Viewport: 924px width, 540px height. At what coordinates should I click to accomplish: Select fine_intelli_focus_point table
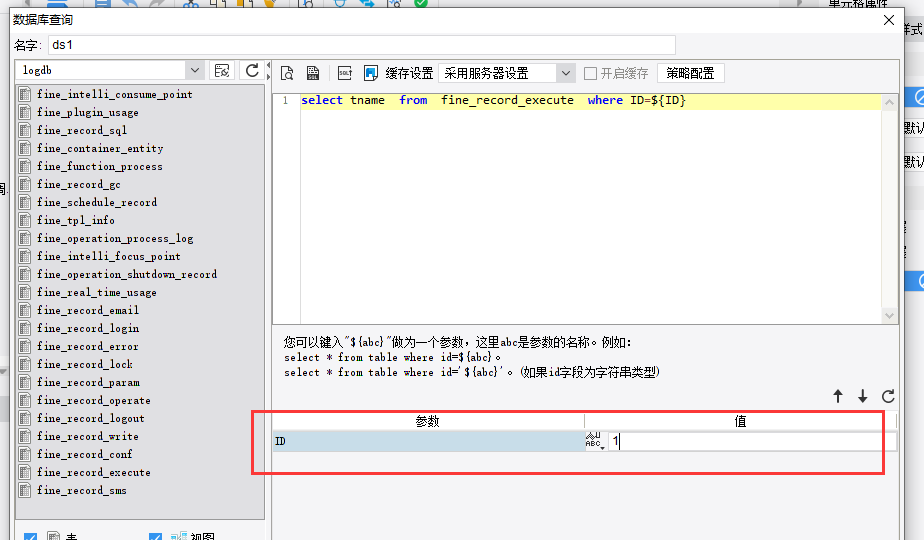pos(108,256)
